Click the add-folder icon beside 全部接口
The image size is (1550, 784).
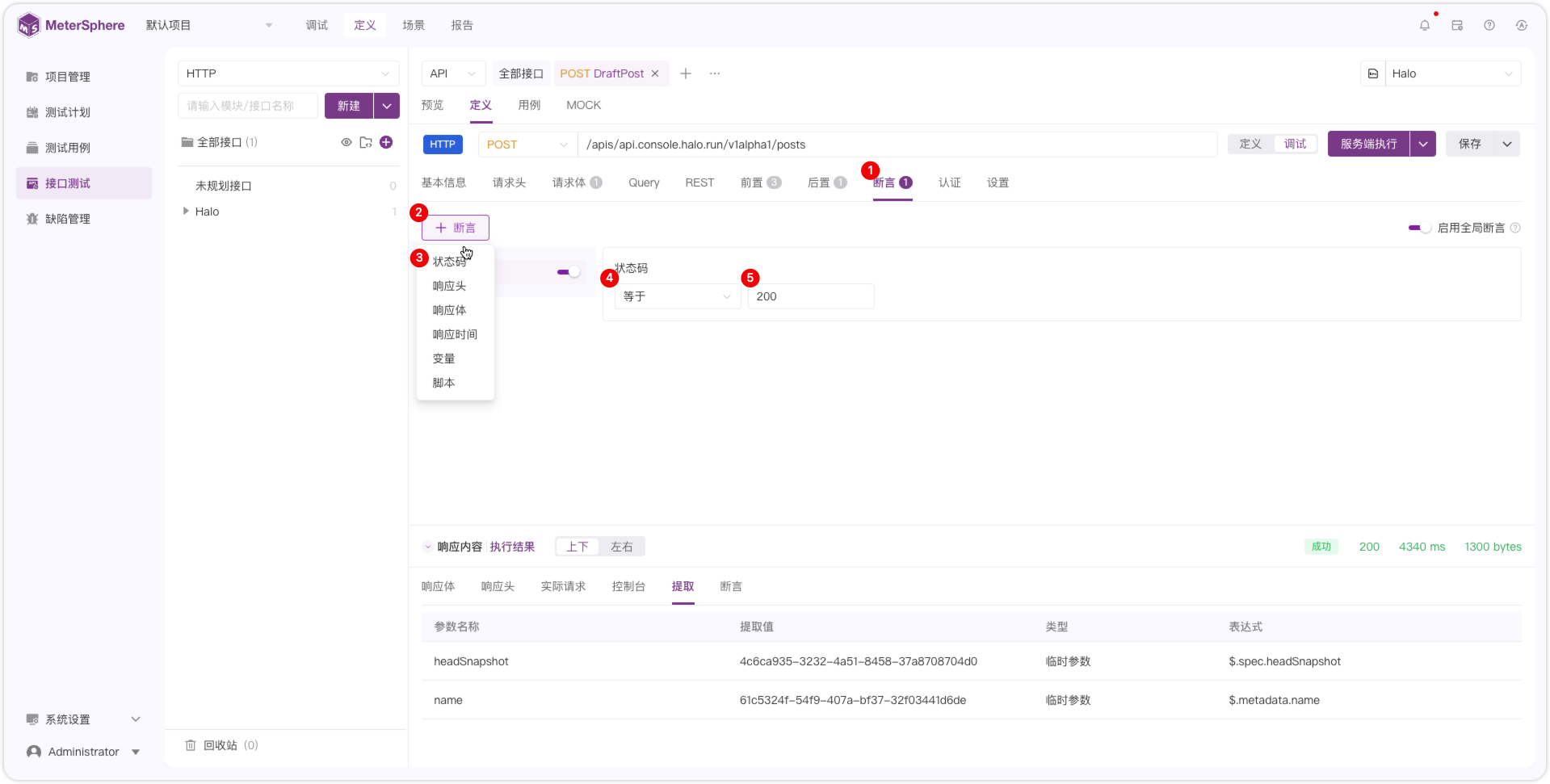(x=366, y=142)
